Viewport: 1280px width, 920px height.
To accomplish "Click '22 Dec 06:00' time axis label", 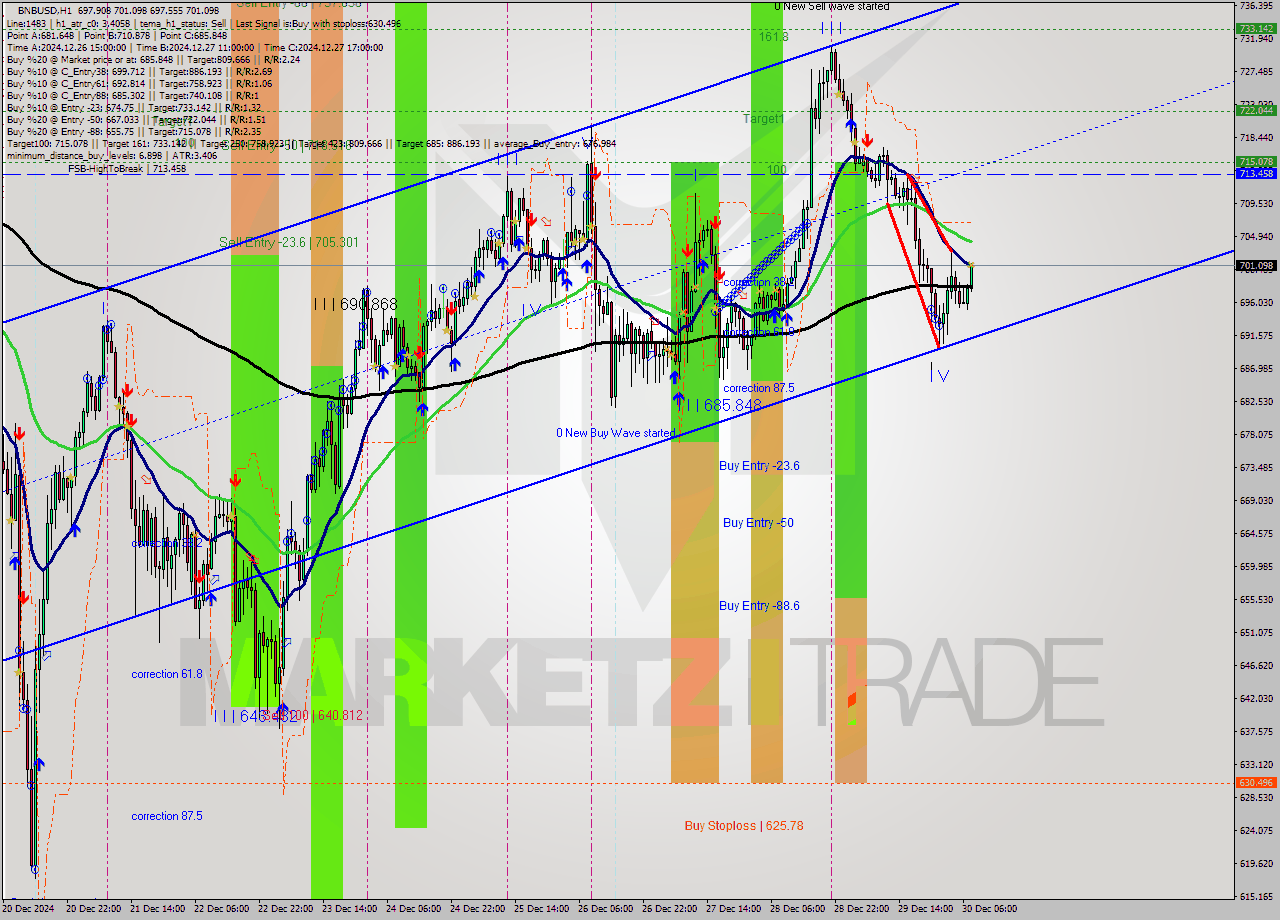I will pyautogui.click(x=222, y=909).
